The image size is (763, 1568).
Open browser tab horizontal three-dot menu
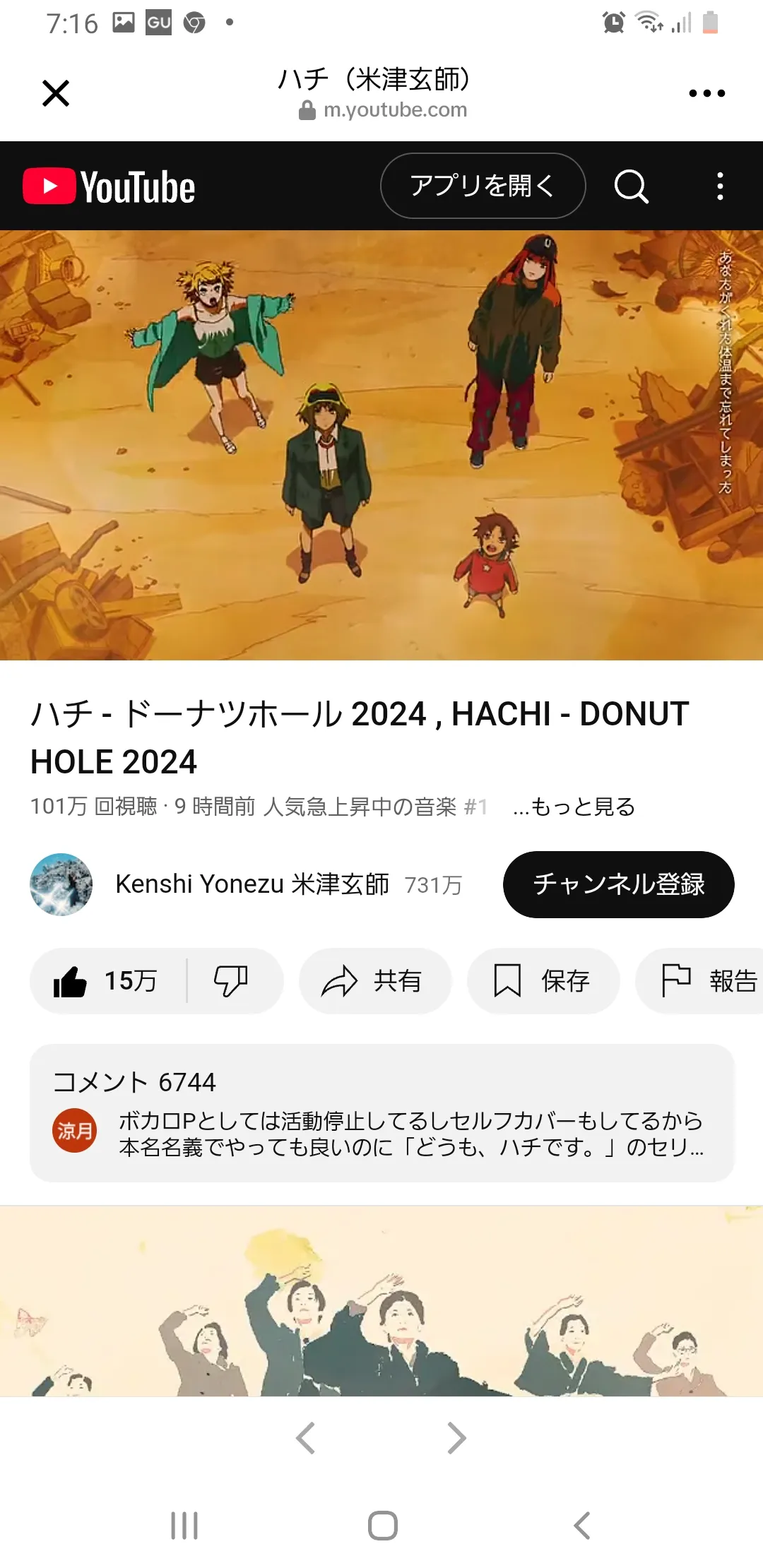(707, 93)
